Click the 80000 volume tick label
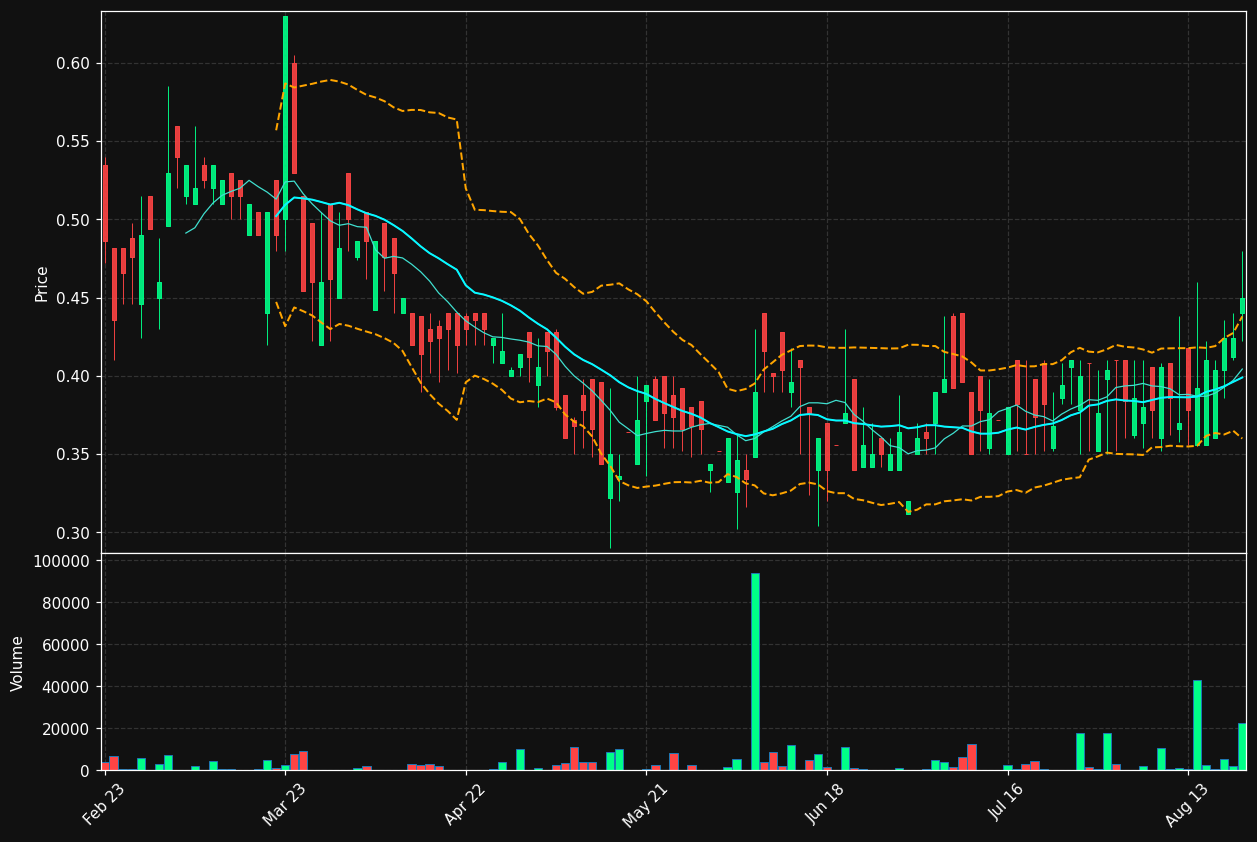 66,603
